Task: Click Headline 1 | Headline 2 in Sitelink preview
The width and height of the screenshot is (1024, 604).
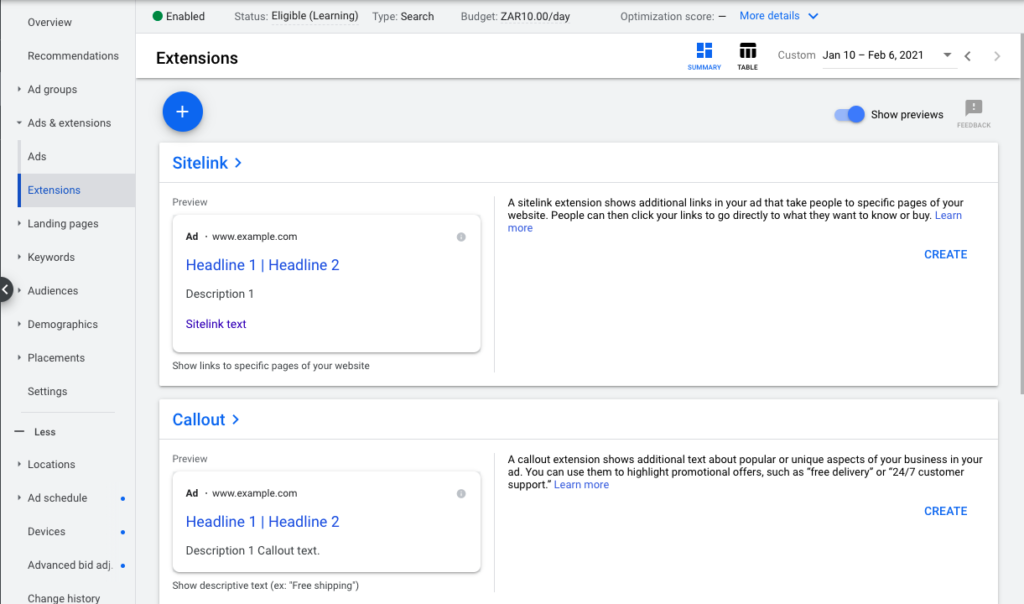Action: (x=263, y=265)
